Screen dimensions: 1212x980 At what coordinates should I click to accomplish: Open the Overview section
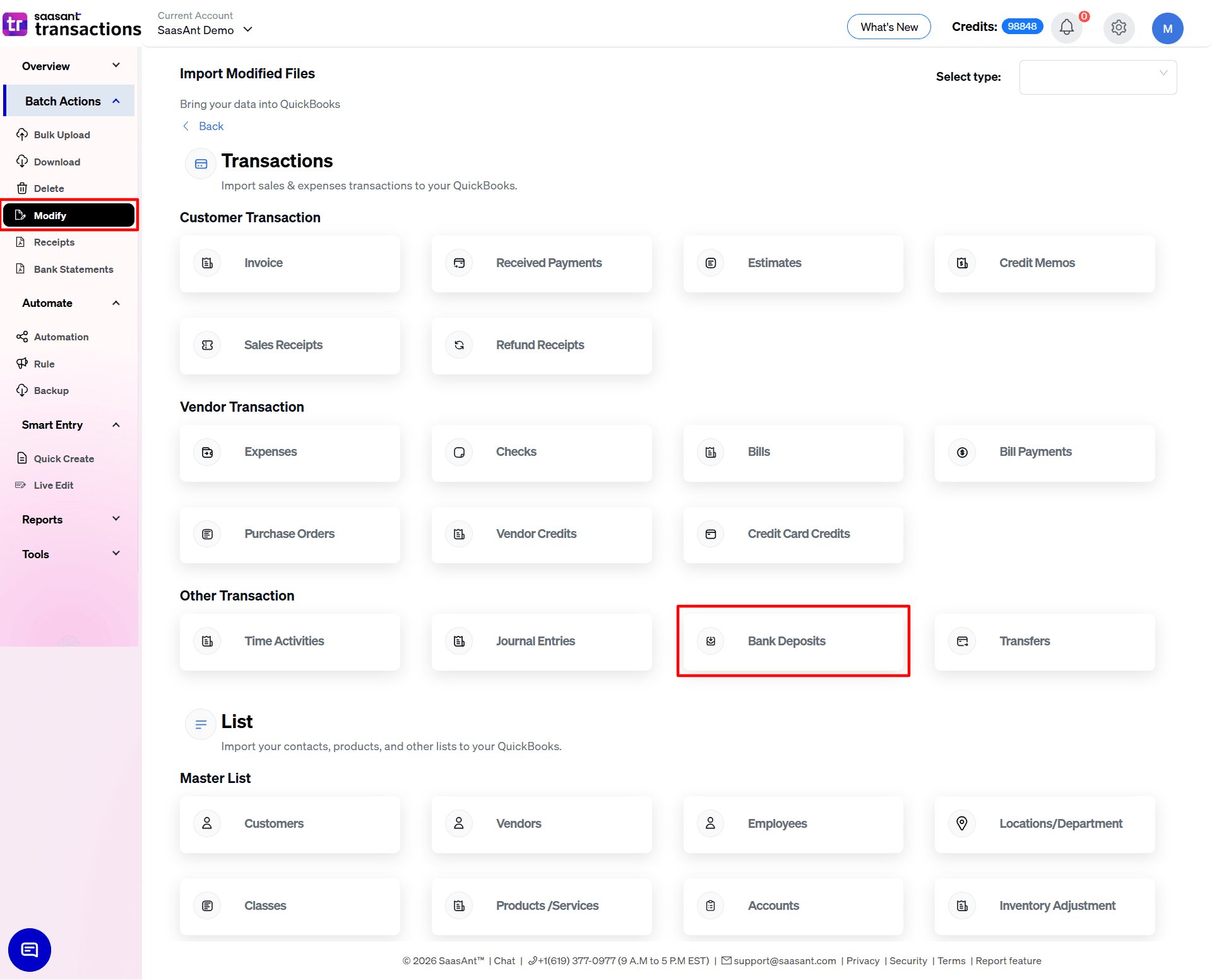coord(68,66)
